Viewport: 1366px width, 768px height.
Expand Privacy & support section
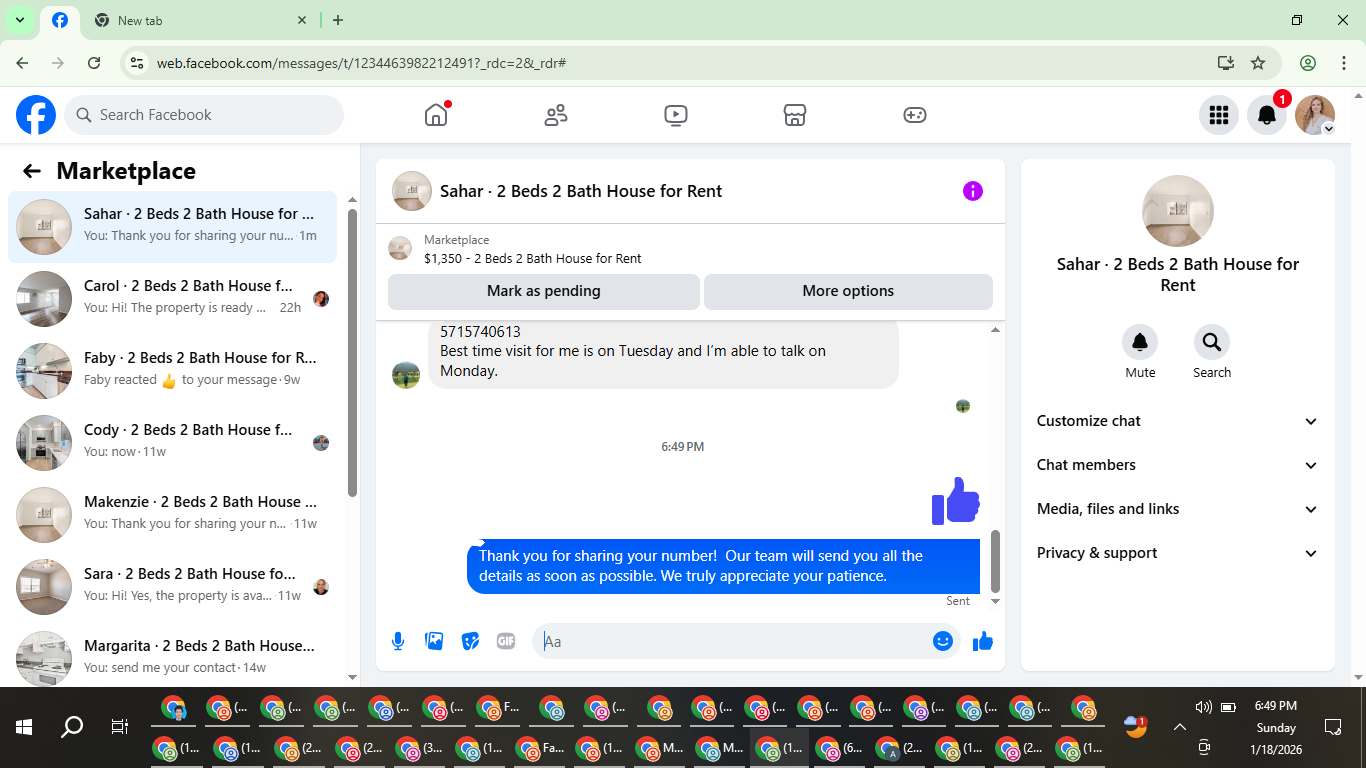(x=1178, y=553)
